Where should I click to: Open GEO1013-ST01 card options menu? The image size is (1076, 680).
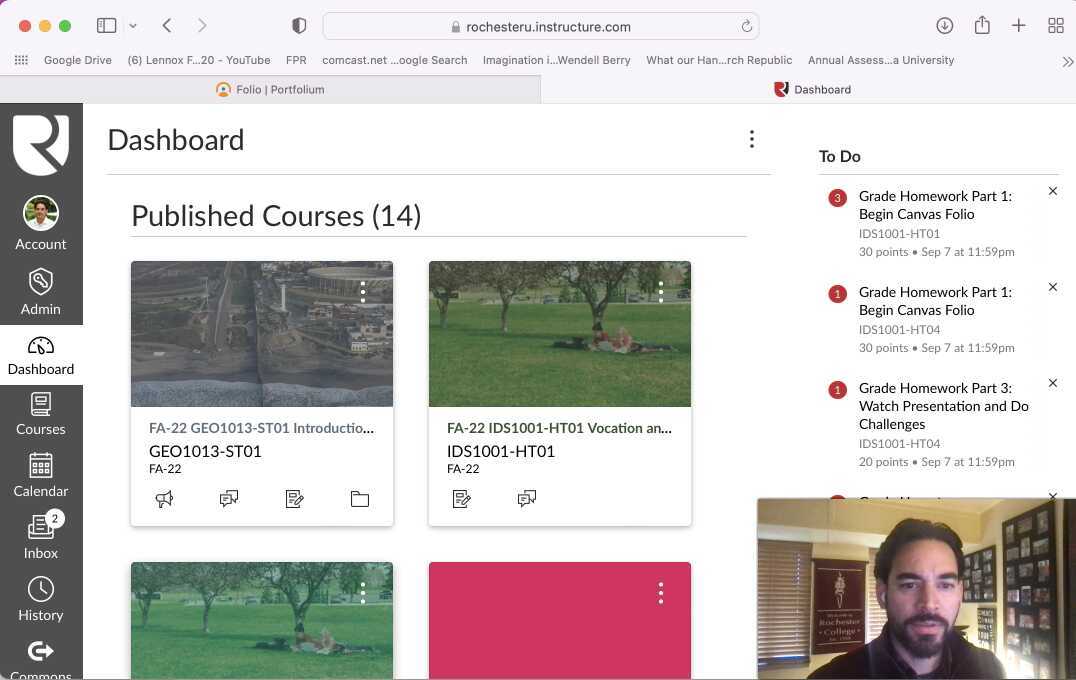[x=363, y=291]
